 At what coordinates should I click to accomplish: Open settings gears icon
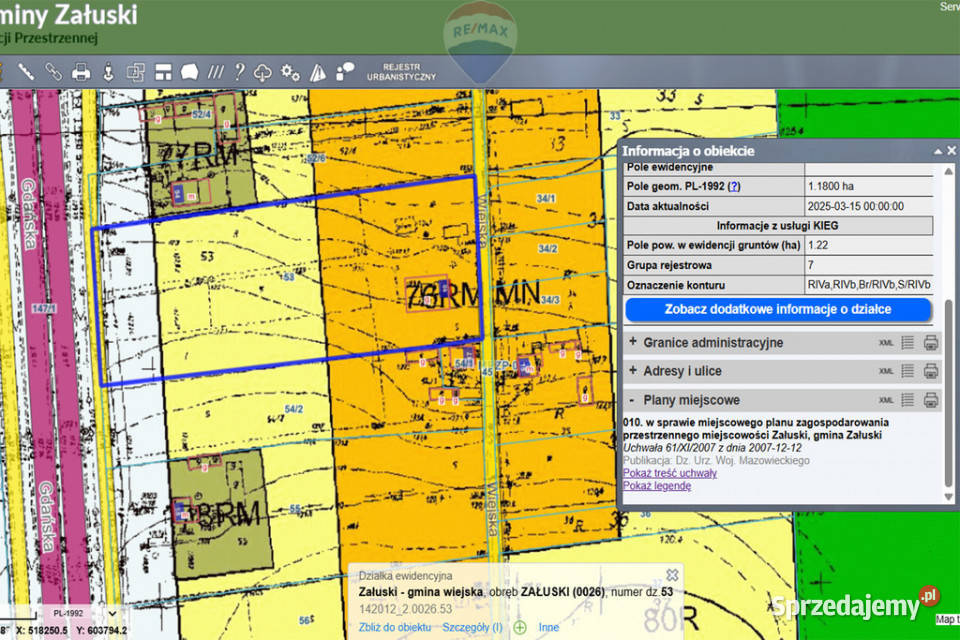pos(290,72)
